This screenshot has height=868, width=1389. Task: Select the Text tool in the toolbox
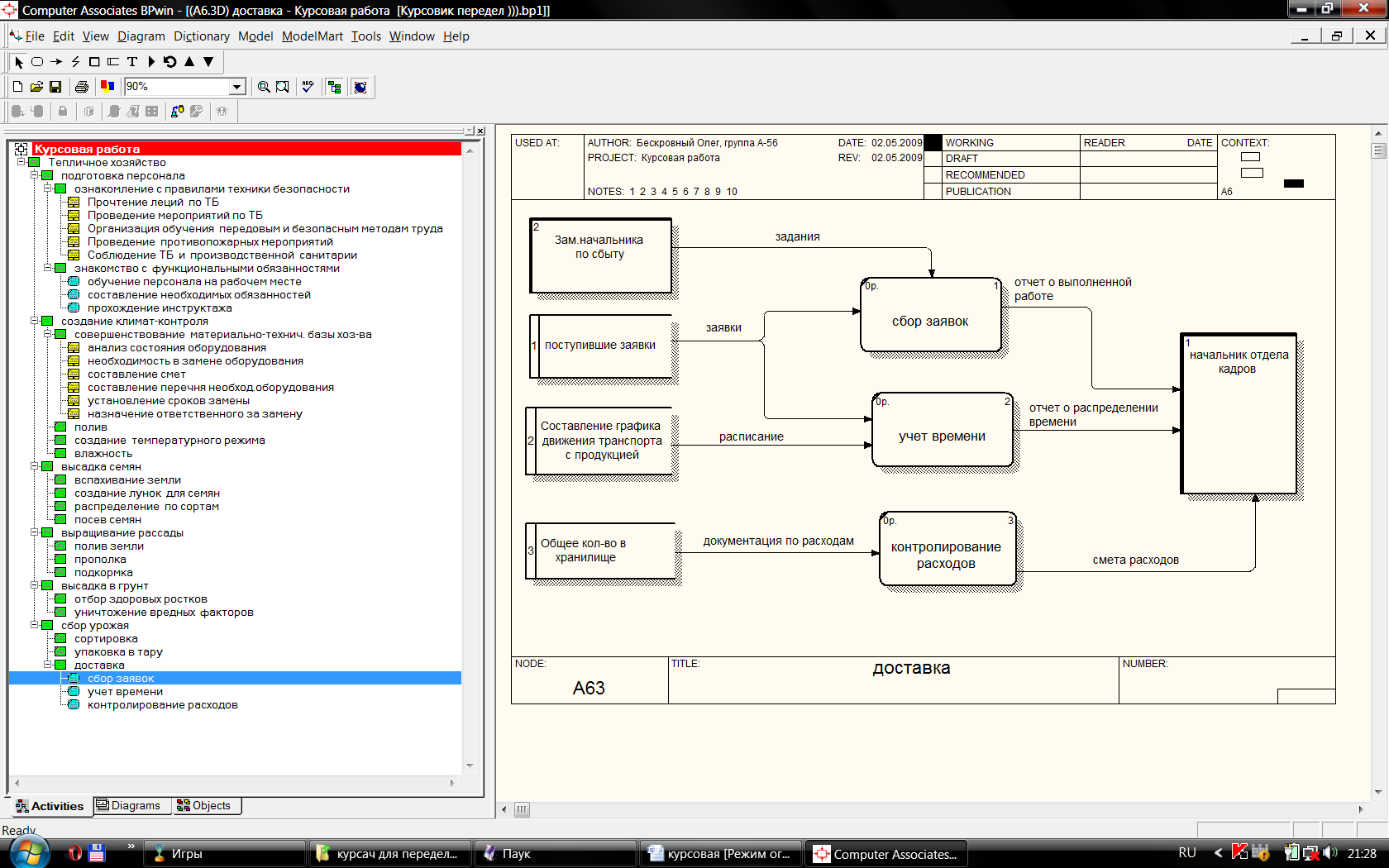[132, 62]
